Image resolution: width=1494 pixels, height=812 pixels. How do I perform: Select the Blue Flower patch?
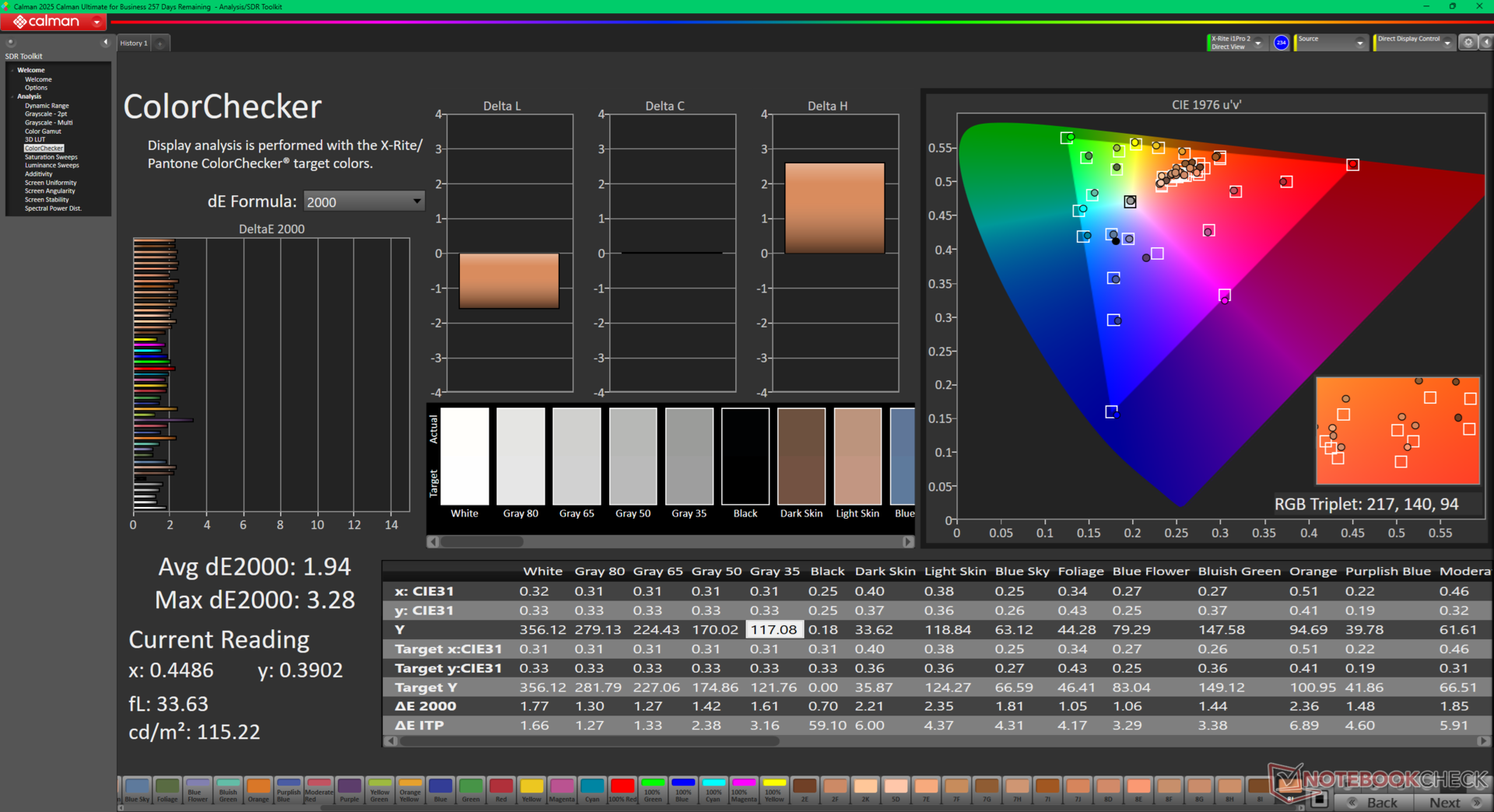[198, 790]
